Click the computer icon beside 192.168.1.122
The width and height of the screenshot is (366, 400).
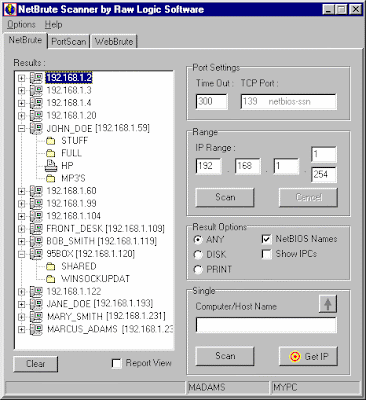36,292
